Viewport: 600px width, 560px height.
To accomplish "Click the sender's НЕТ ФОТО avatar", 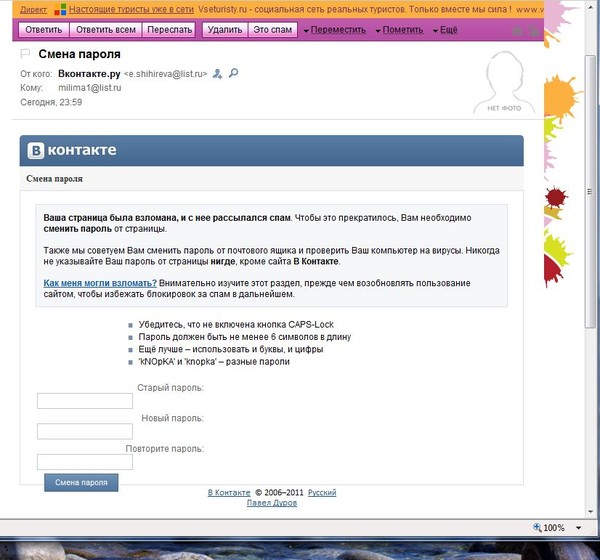I will coord(504,82).
